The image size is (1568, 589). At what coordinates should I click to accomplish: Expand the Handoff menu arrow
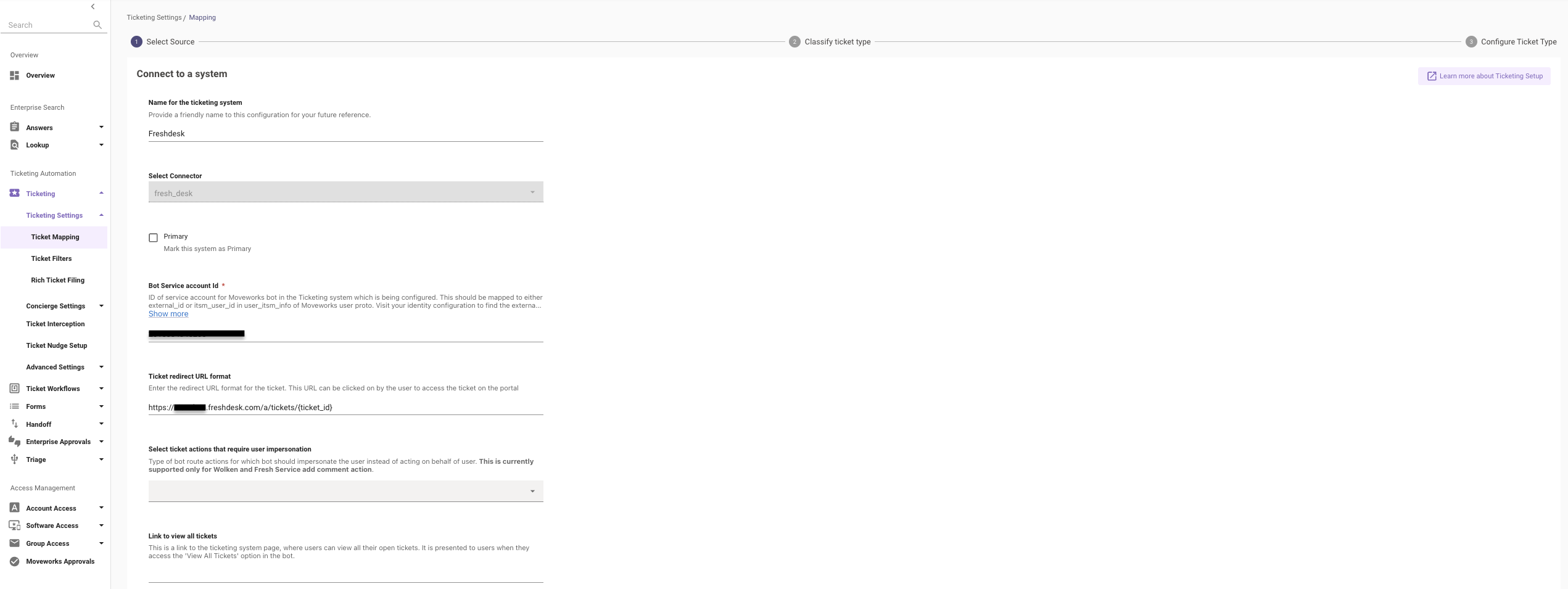[101, 424]
